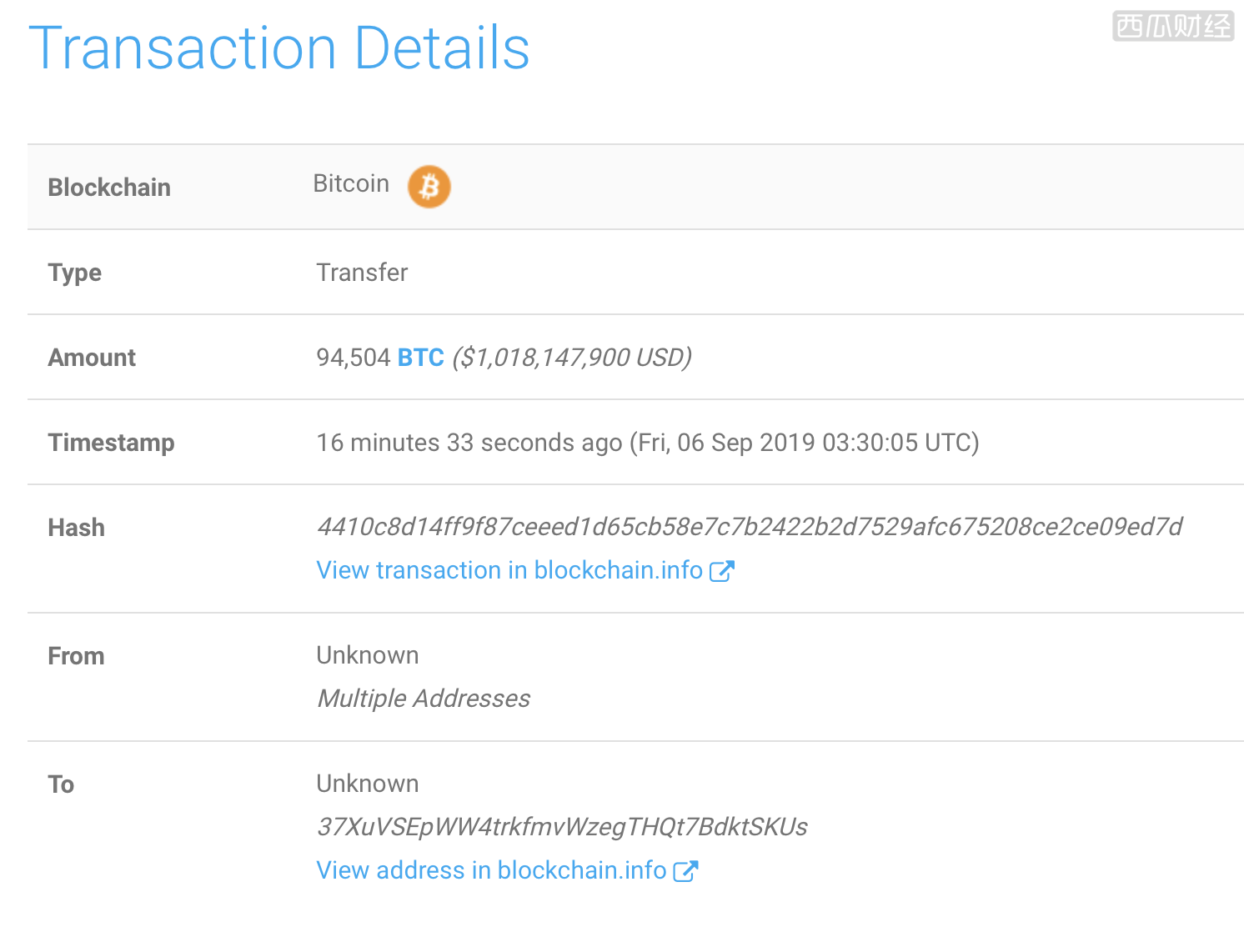Screen dimensions: 1244x952
Task: Click the Transfer type value
Action: click(x=362, y=273)
